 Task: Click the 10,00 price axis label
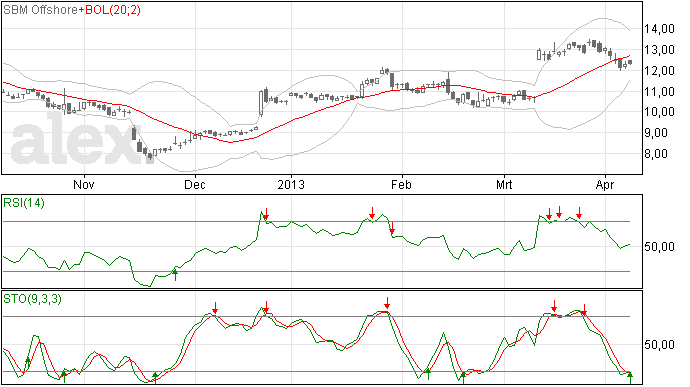pyautogui.click(x=659, y=112)
